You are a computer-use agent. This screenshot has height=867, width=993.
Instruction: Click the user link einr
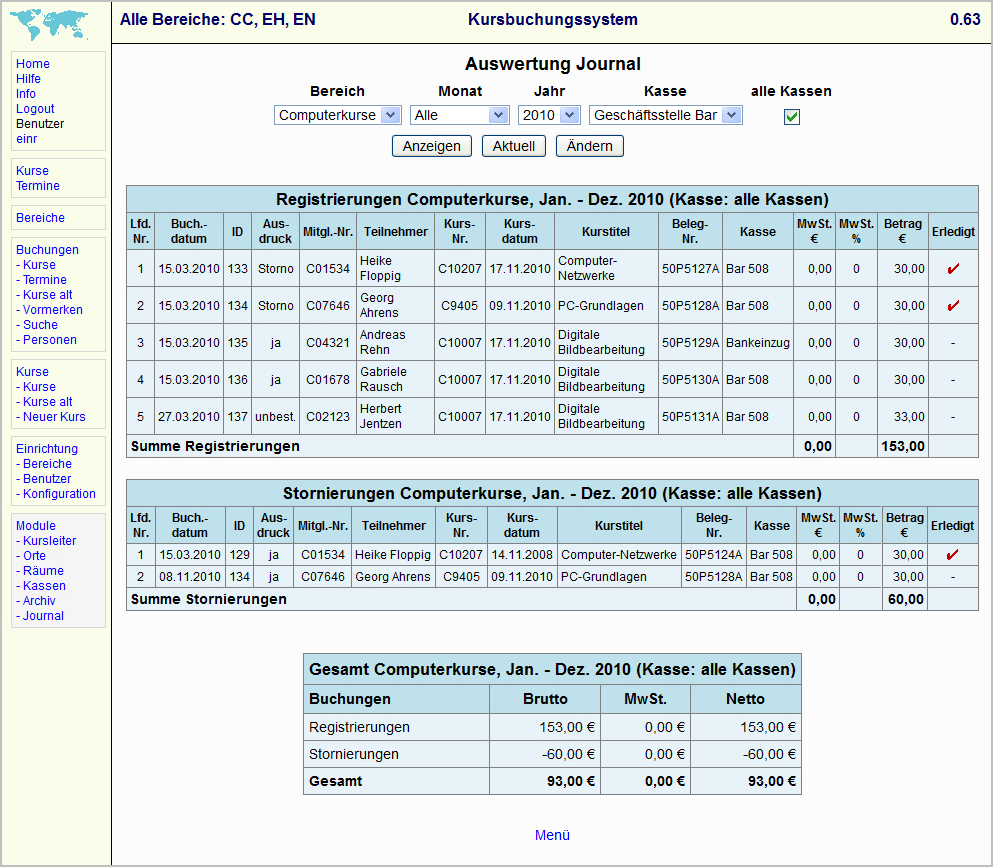click(27, 139)
